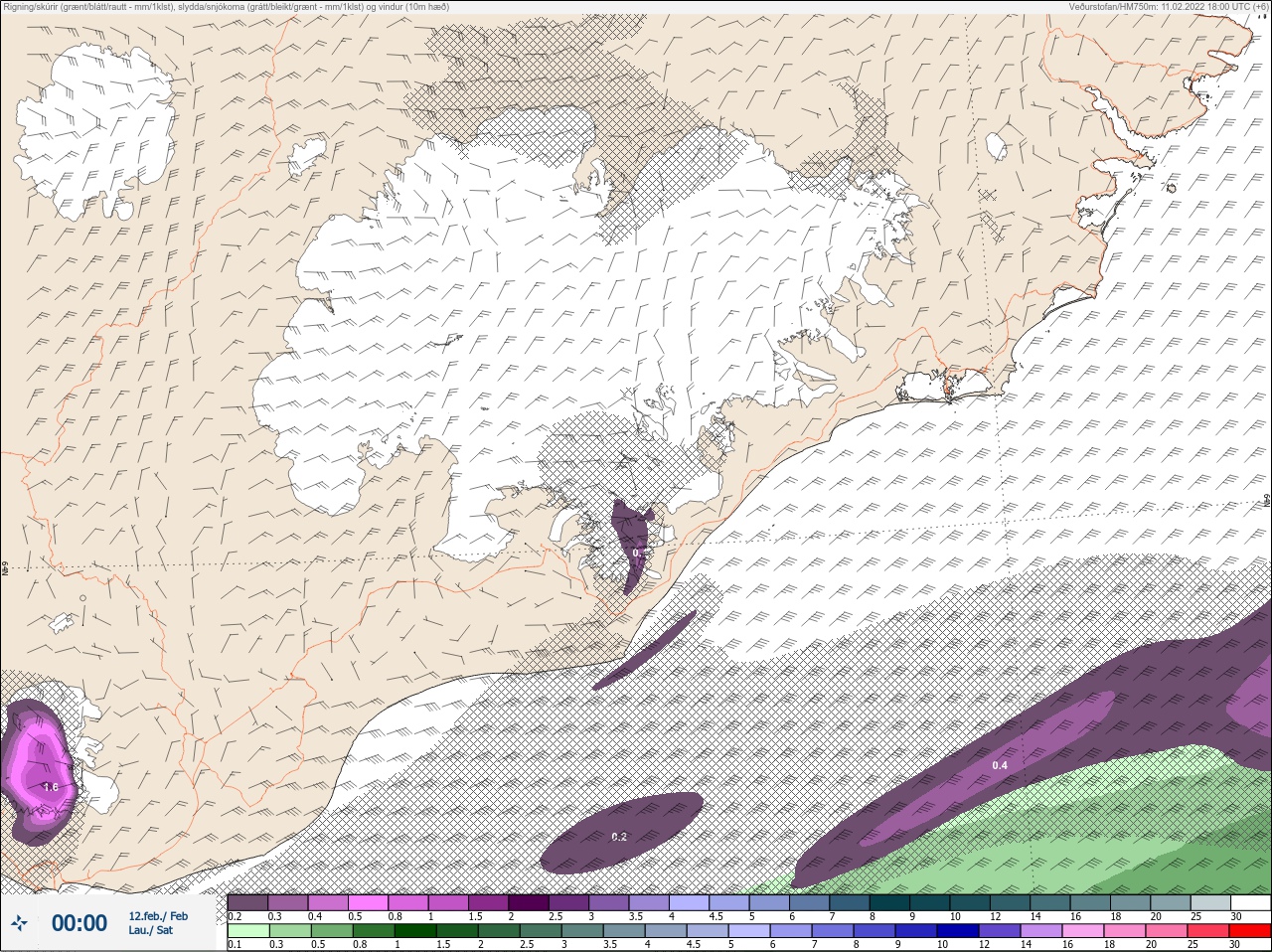Click the 'Rigning/skúrir' map title at top
The image size is (1272, 952).
(x=31, y=7)
